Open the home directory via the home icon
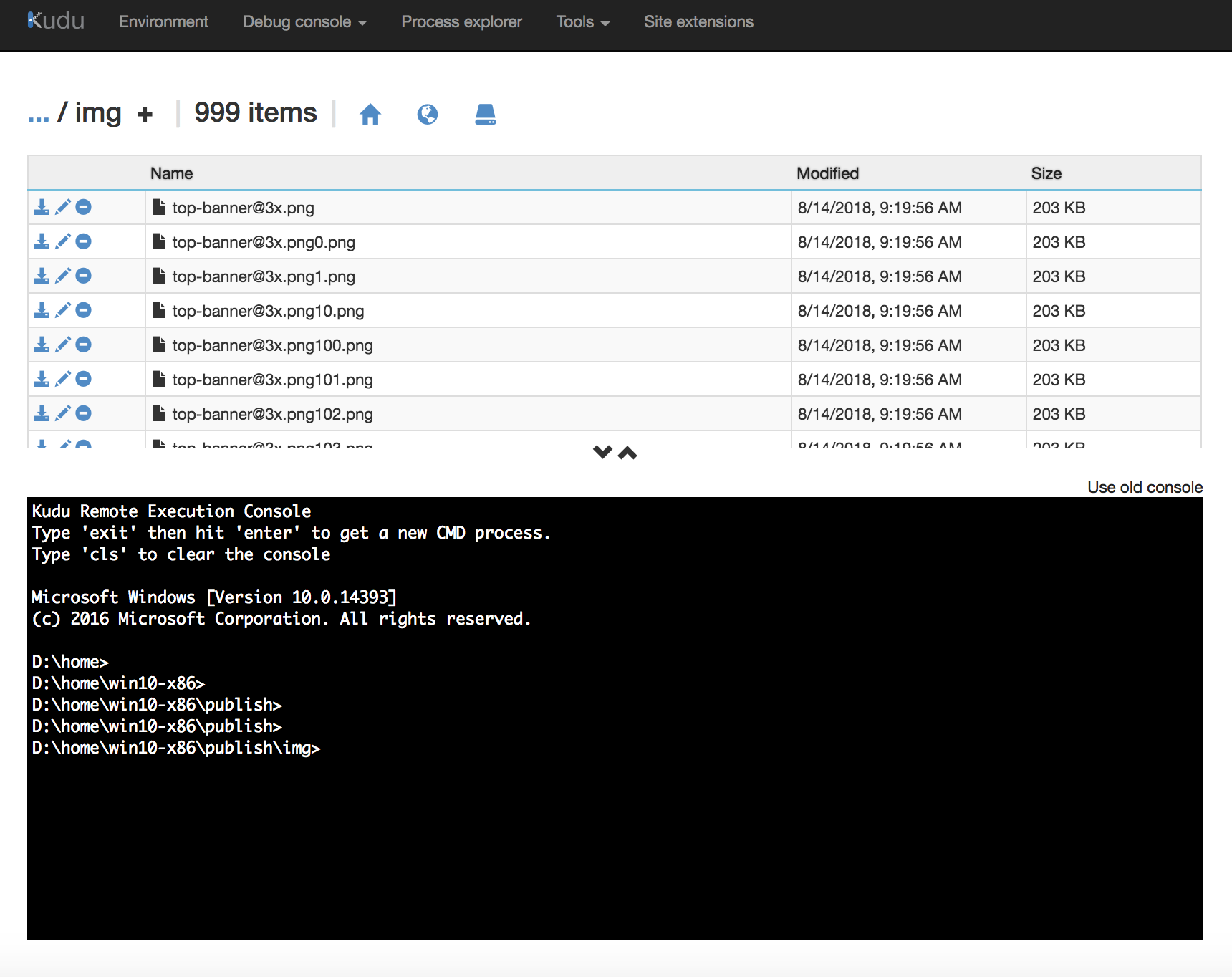This screenshot has height=977, width=1232. 370,113
